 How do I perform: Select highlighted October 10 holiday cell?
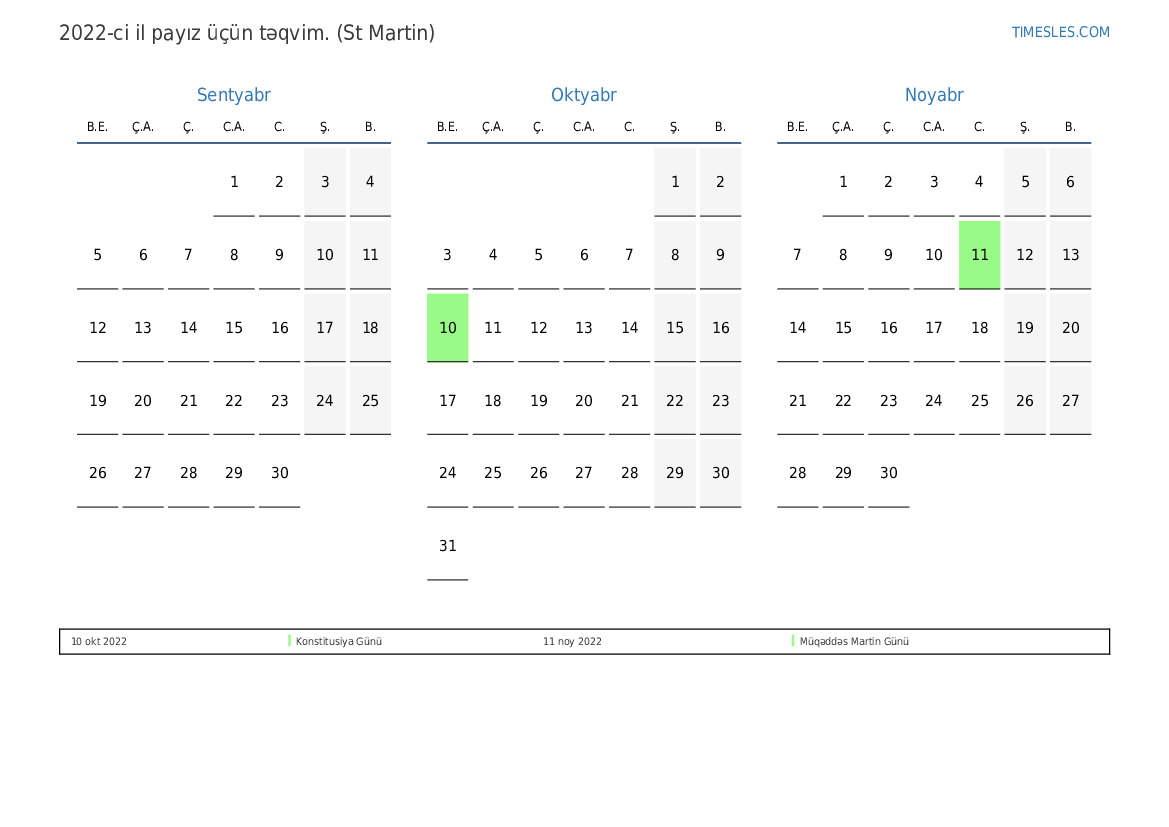click(447, 328)
